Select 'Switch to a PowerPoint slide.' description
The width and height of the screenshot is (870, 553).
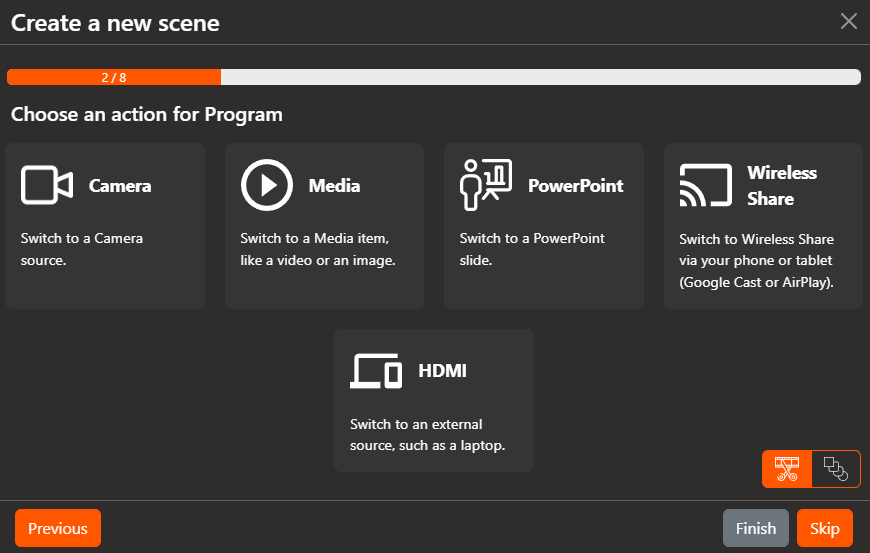click(532, 249)
